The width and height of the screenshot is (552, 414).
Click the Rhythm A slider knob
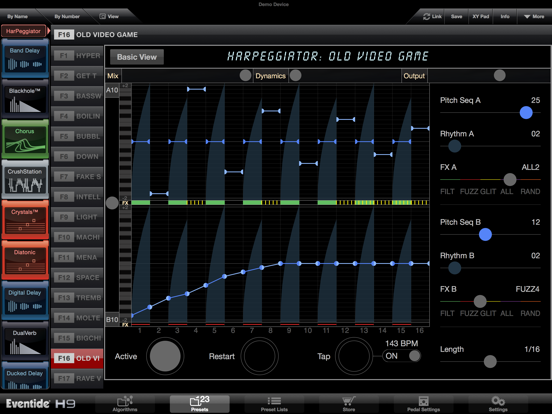(454, 146)
